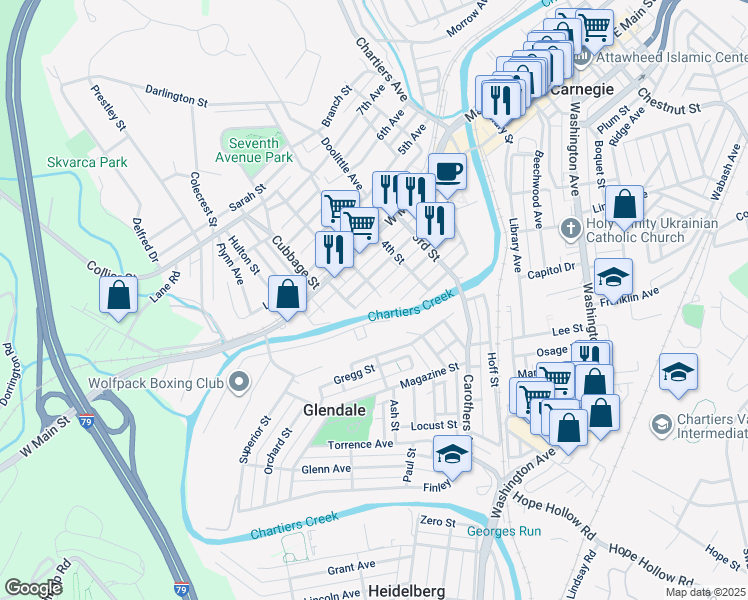Click the Wolfpack Boxing Club text label
Image resolution: width=748 pixels, height=600 pixels.
156,383
